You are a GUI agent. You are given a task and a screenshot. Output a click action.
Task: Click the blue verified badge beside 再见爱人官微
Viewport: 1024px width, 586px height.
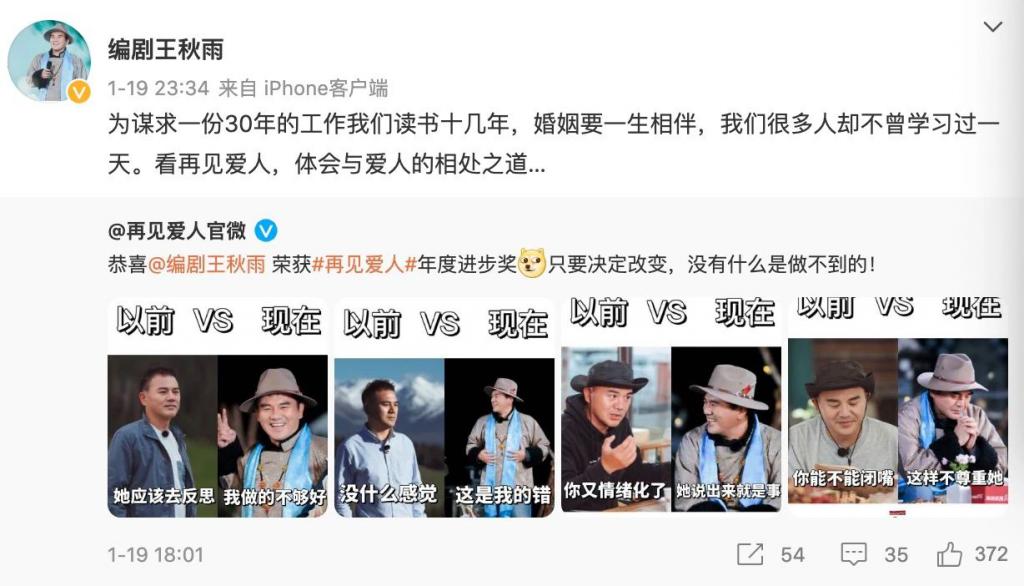coord(266,231)
